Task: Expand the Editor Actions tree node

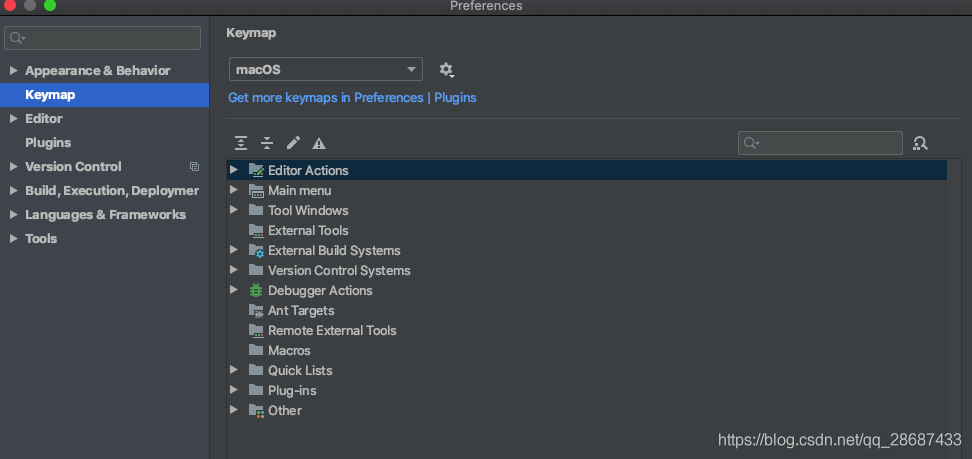Action: coord(234,170)
